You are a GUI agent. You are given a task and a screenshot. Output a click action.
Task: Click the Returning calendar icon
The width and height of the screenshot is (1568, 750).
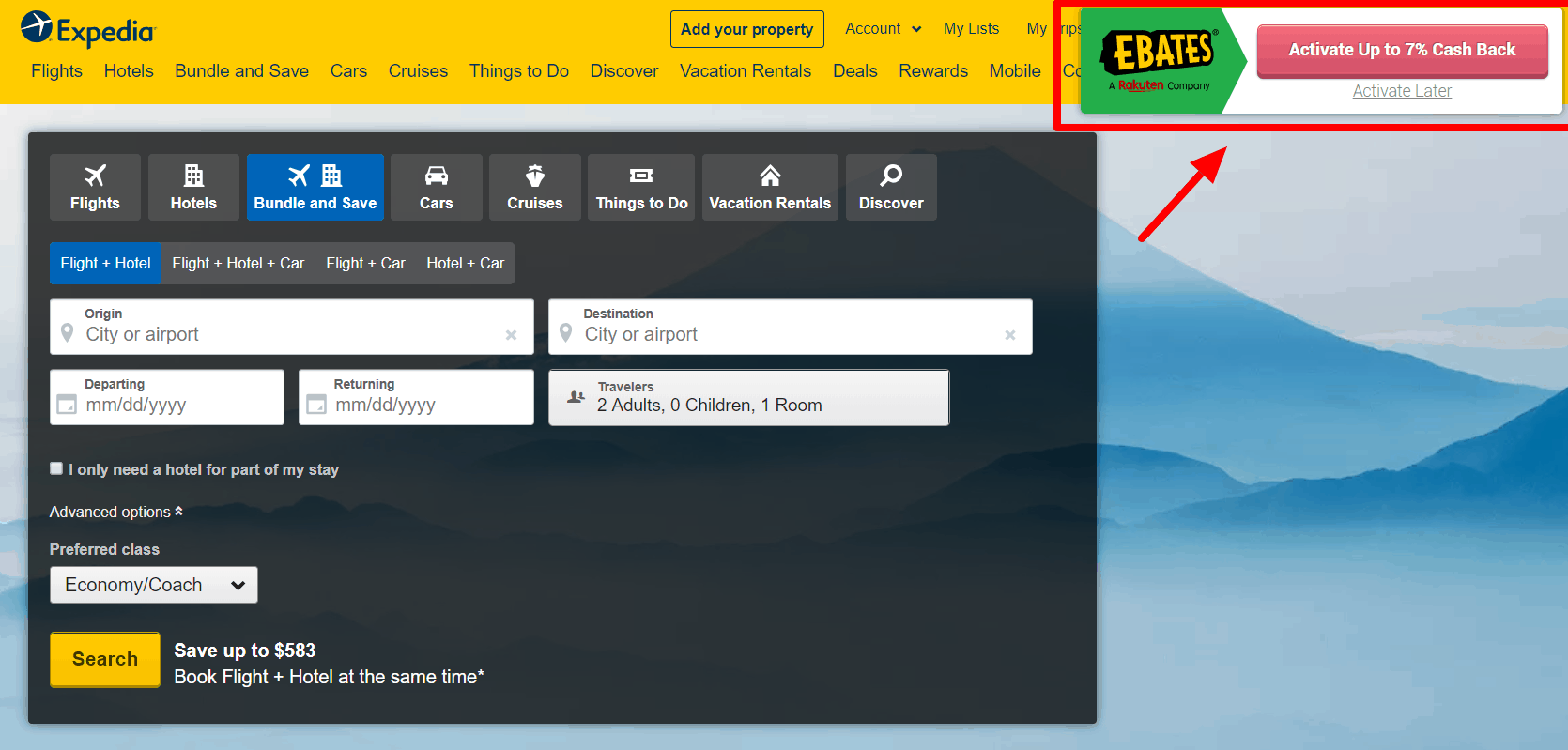point(316,405)
